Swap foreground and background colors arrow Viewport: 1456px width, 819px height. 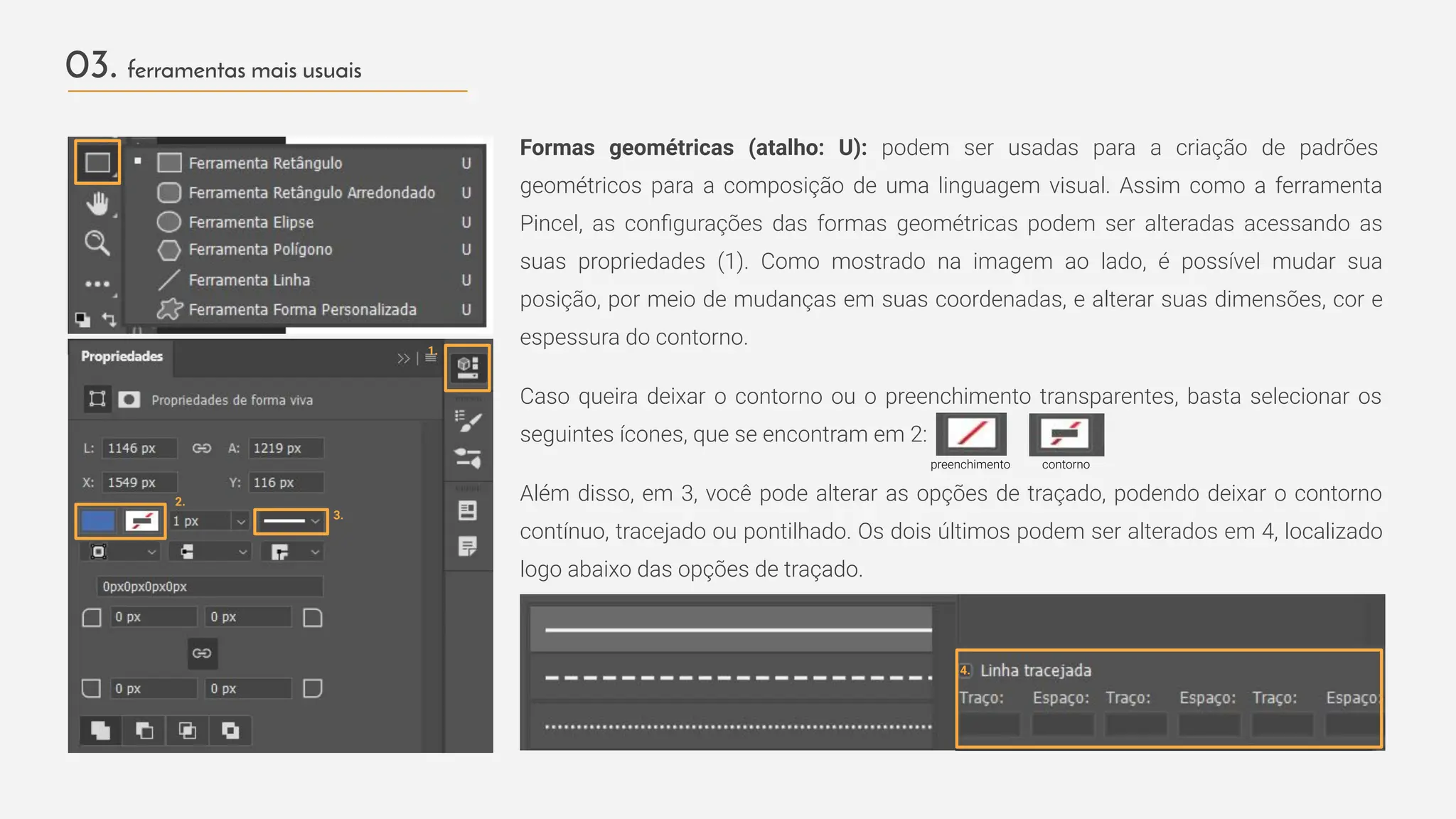(109, 319)
